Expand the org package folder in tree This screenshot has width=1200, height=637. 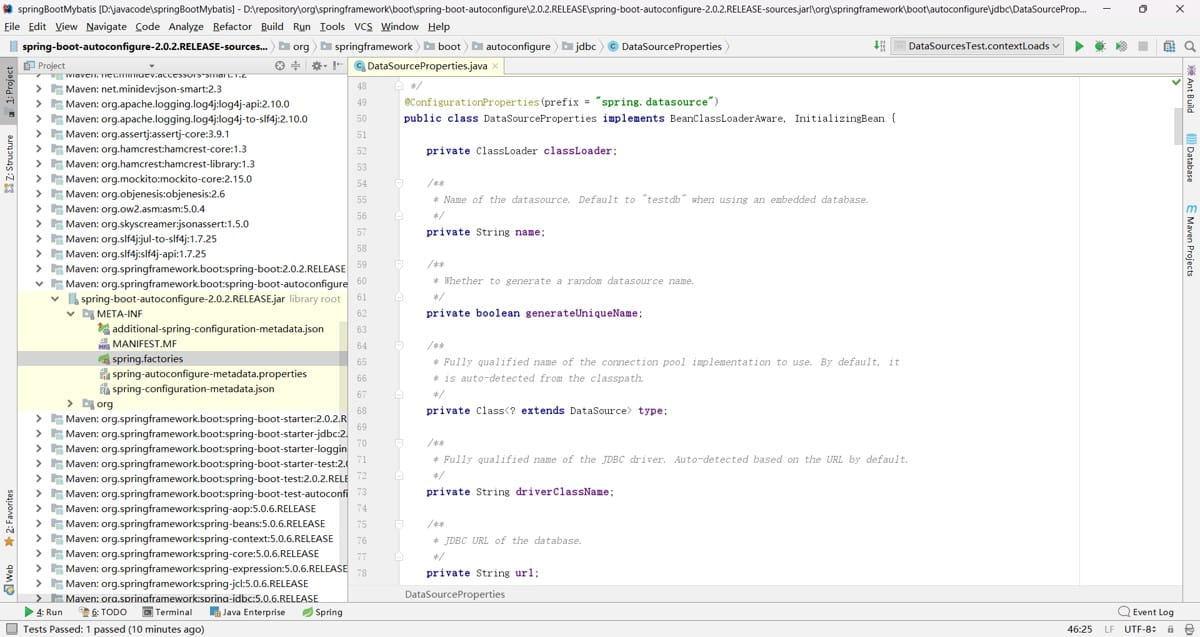[x=72, y=404]
